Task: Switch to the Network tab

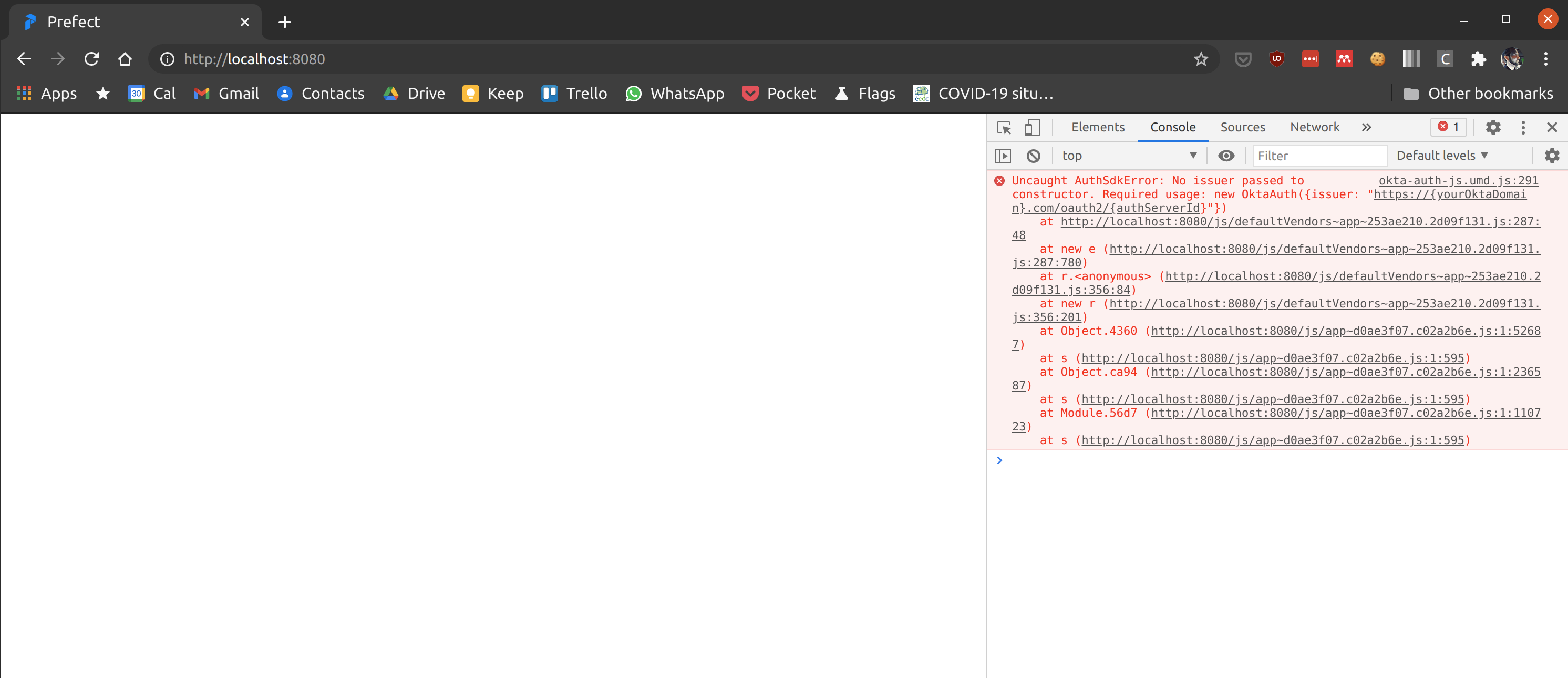Action: coord(1314,127)
